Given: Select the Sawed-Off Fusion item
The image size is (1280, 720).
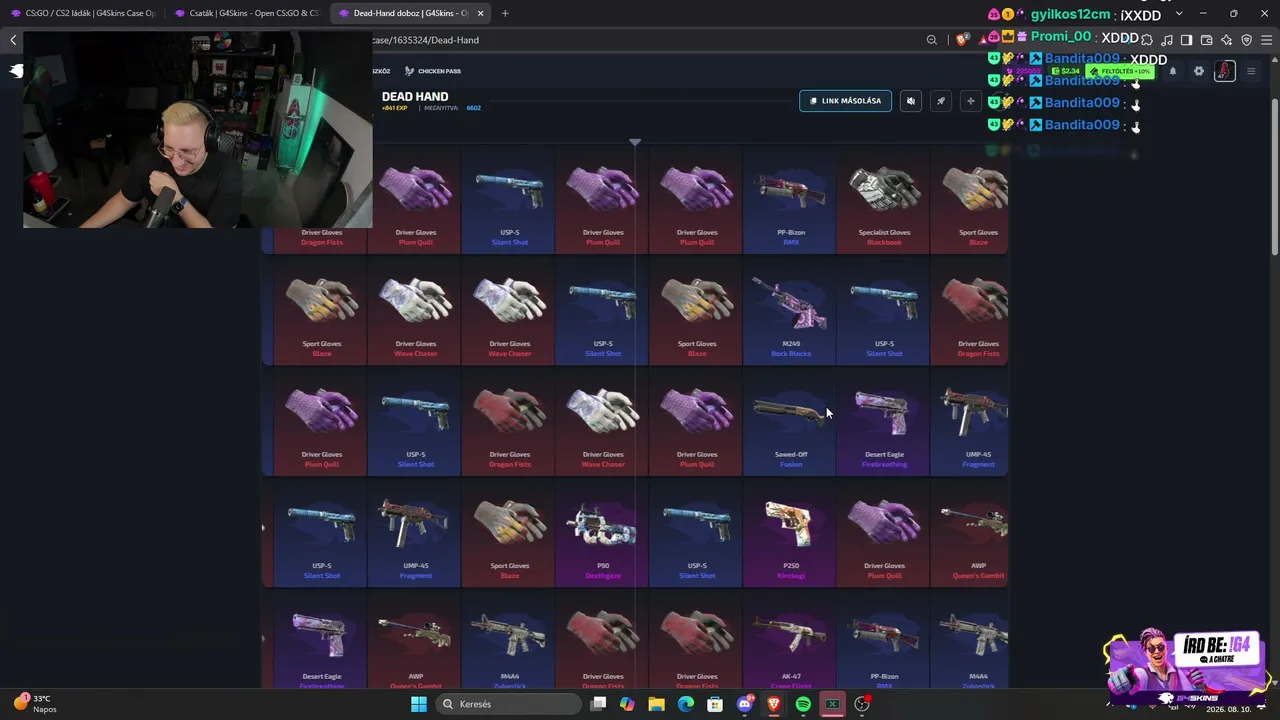Looking at the screenshot, I should click(x=791, y=422).
